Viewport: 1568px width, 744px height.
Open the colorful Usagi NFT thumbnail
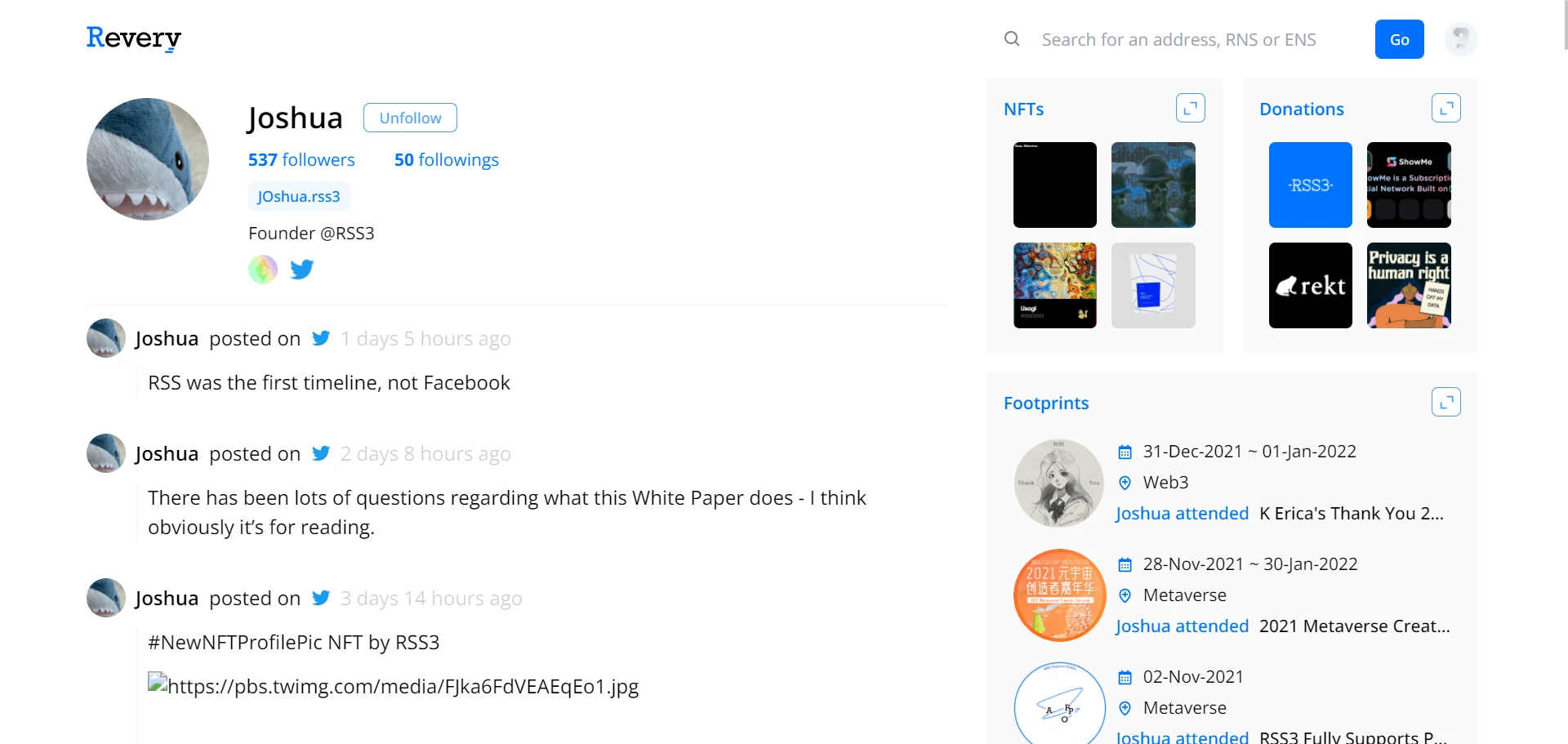point(1054,286)
